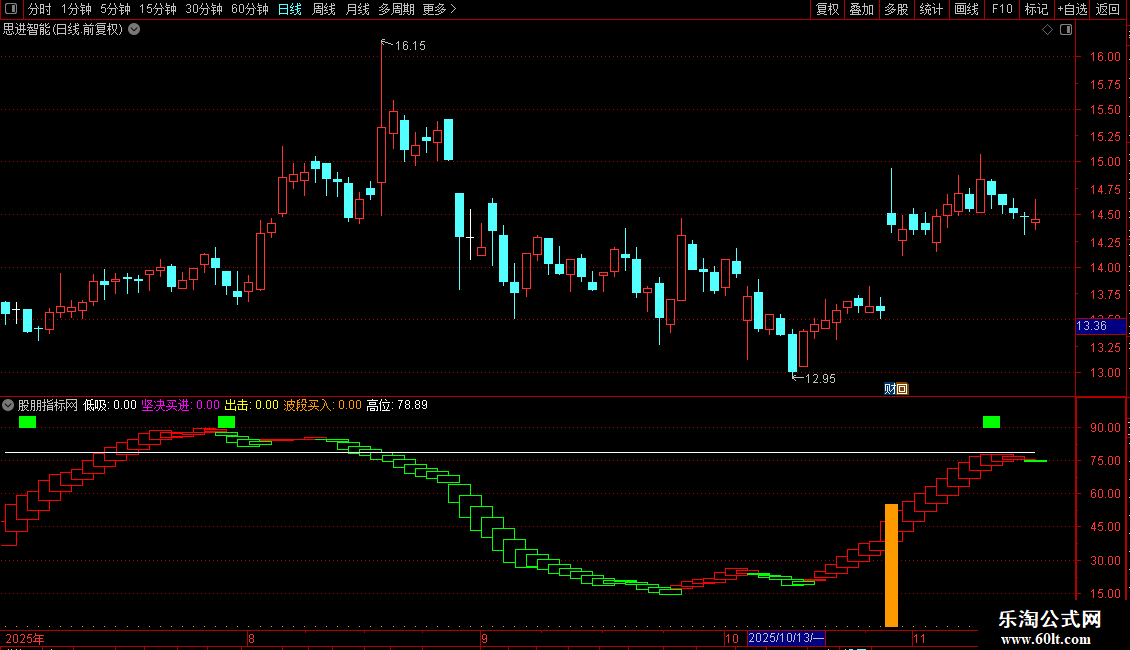The height and width of the screenshot is (650, 1130).
Task: Click the 2025/10/13 date label
Action: [x=786, y=638]
